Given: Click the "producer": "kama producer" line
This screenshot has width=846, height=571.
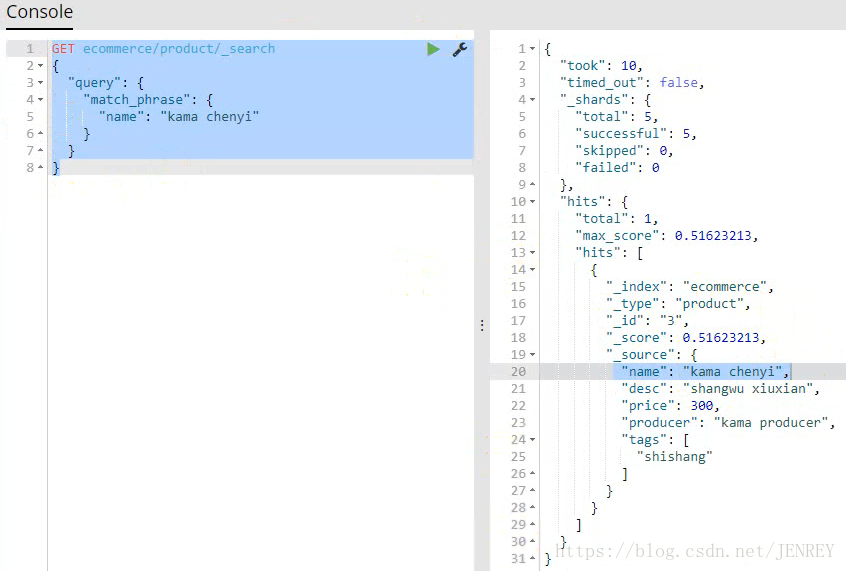Looking at the screenshot, I should 728,423.
